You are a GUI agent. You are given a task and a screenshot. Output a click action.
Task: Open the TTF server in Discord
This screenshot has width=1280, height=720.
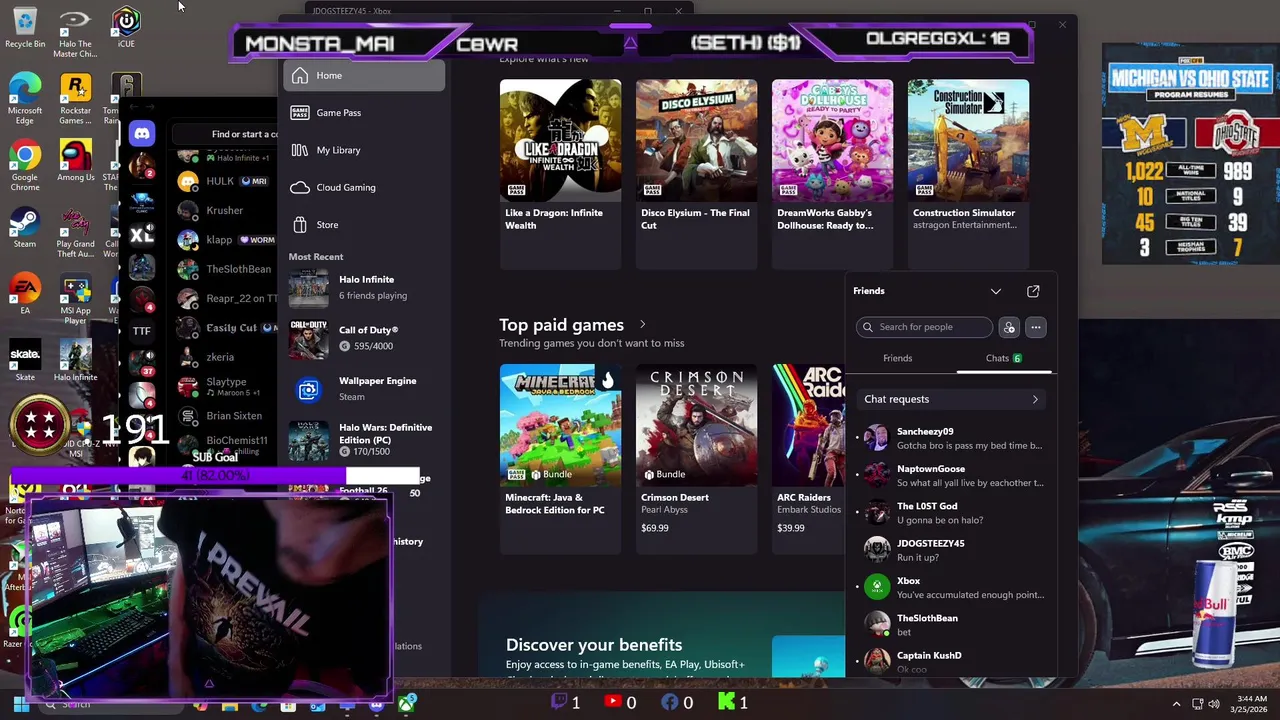pos(142,331)
